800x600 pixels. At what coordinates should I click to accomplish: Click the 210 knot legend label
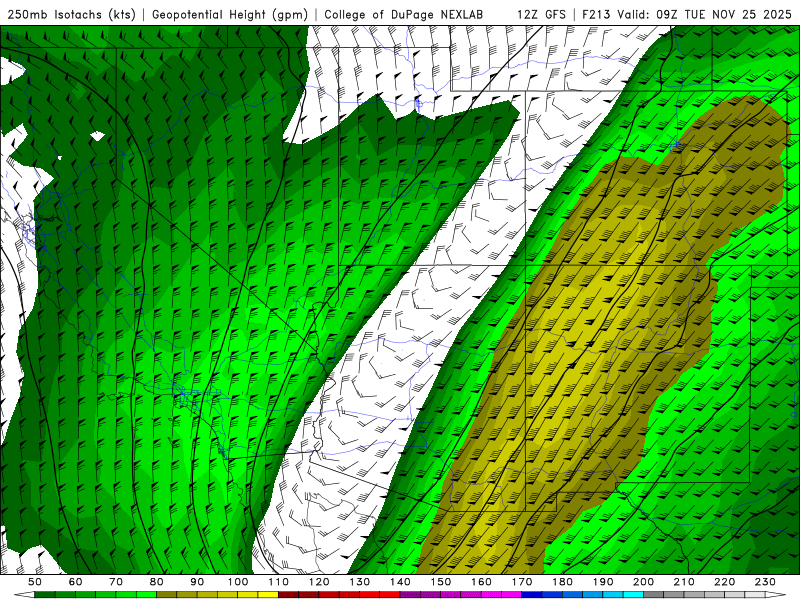tap(684, 582)
